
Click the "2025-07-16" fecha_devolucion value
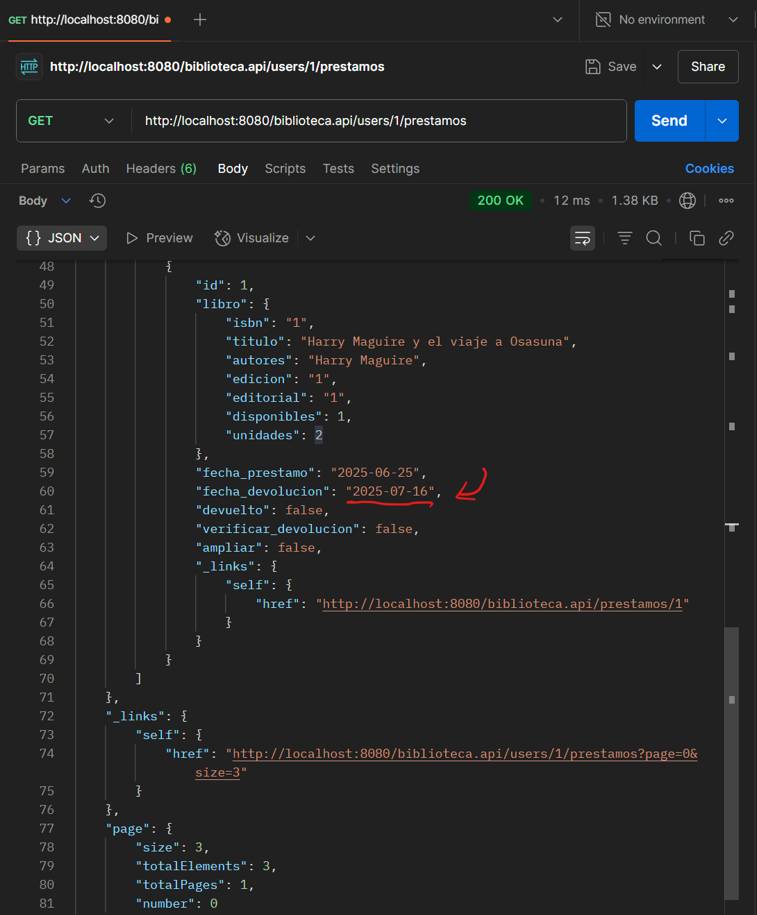point(390,491)
